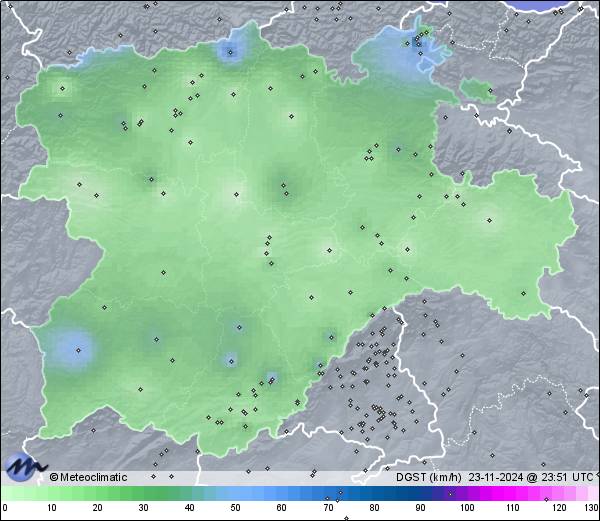Click scale label 60
This screenshot has height=521, width=600.
(282, 508)
